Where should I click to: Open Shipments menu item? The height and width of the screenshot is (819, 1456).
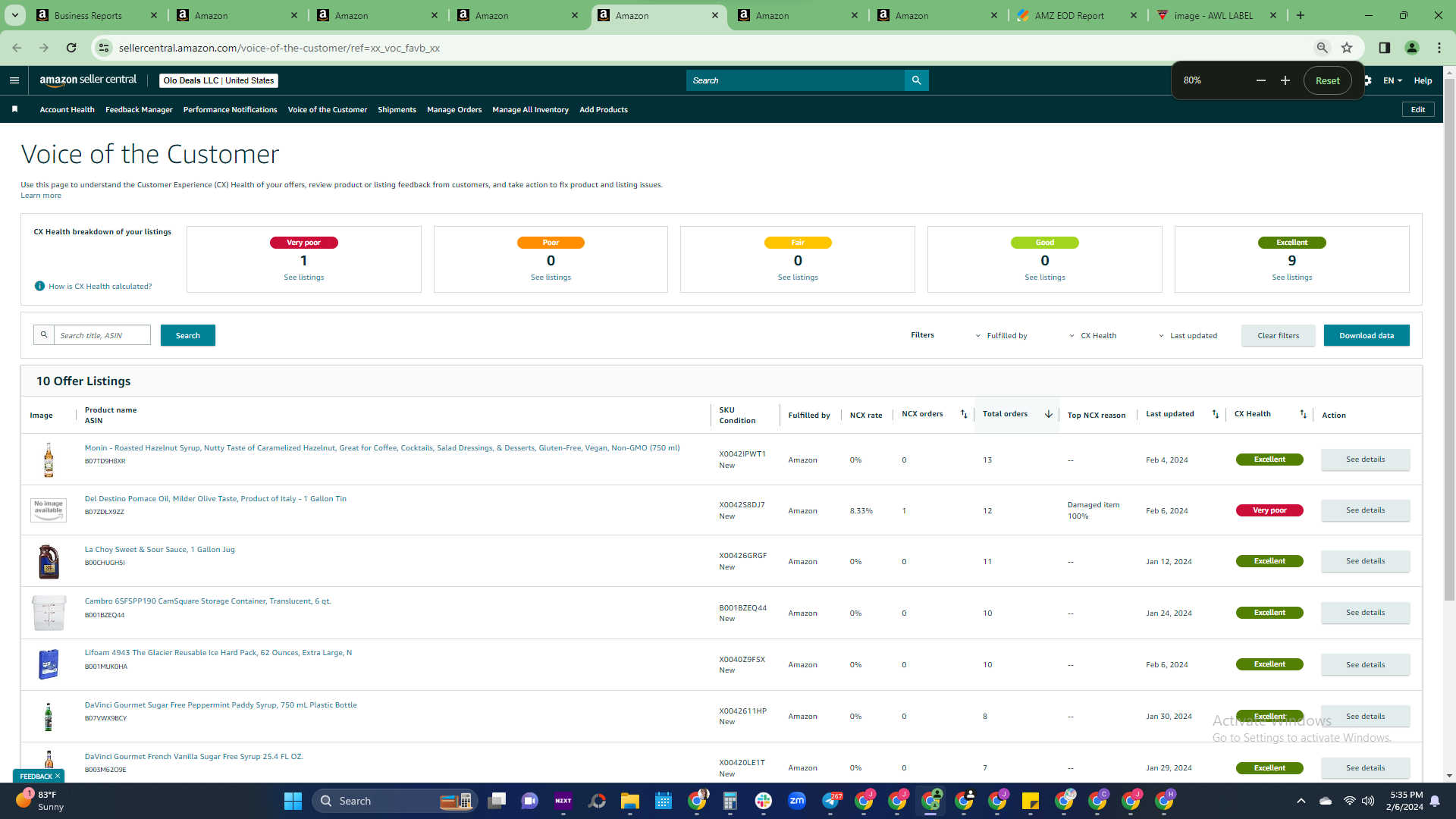(x=397, y=110)
